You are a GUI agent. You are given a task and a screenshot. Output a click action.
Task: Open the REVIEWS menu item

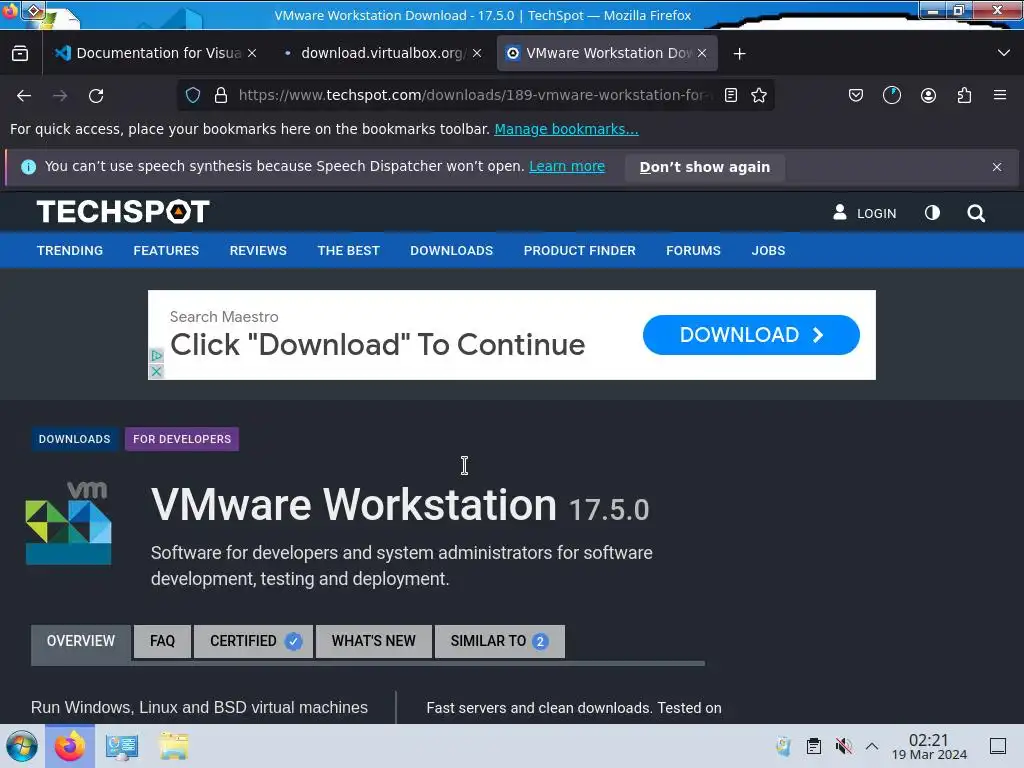[x=258, y=251]
